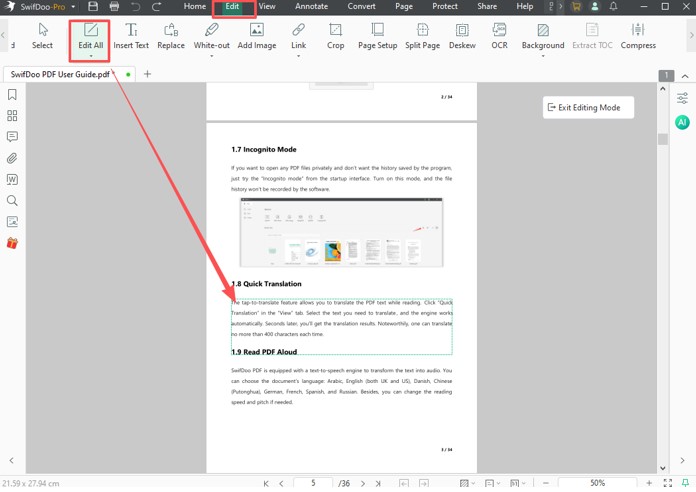The image size is (696, 492).
Task: Activate the Crop tool
Action: [335, 37]
